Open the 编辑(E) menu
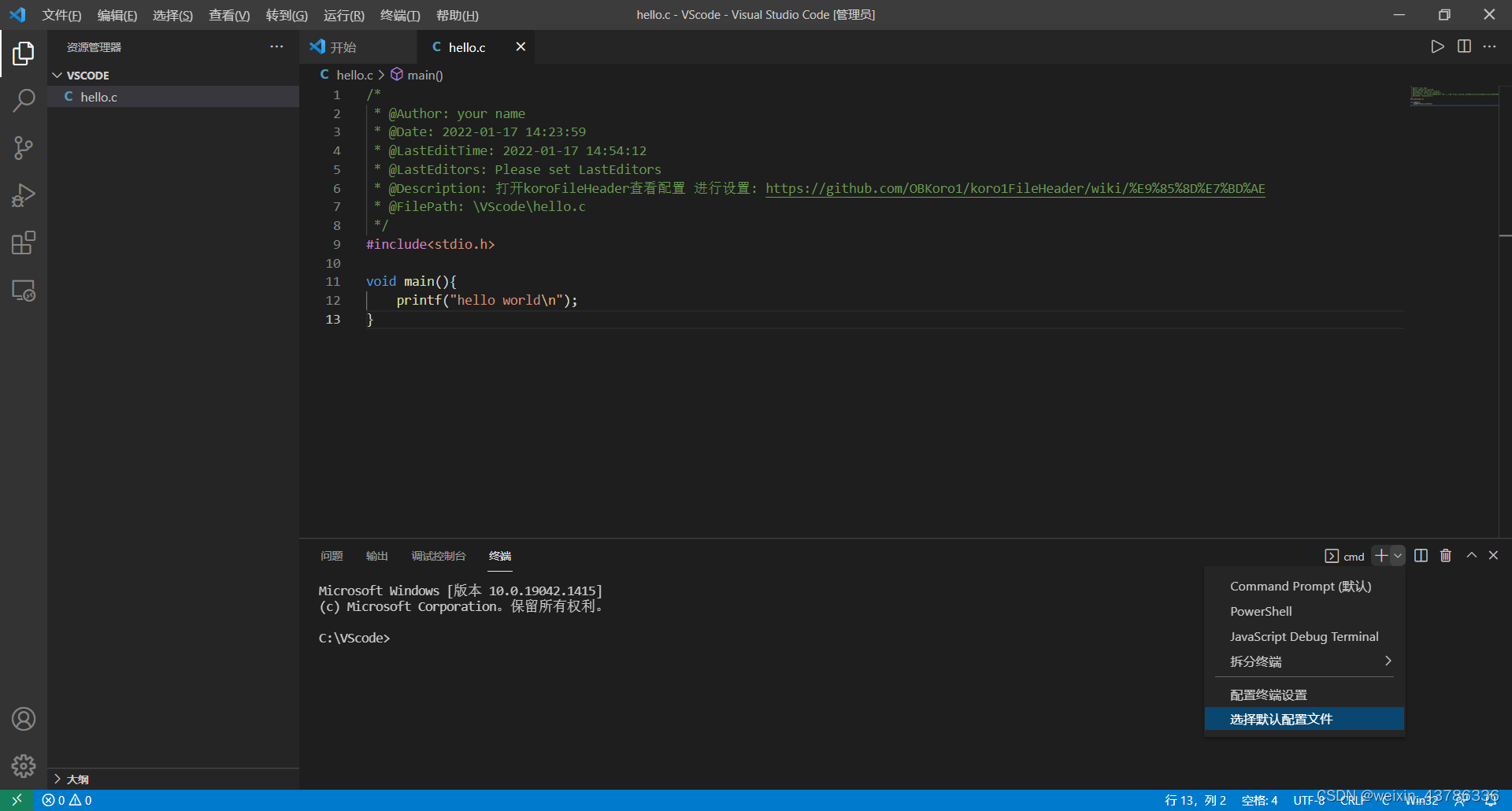 tap(117, 15)
